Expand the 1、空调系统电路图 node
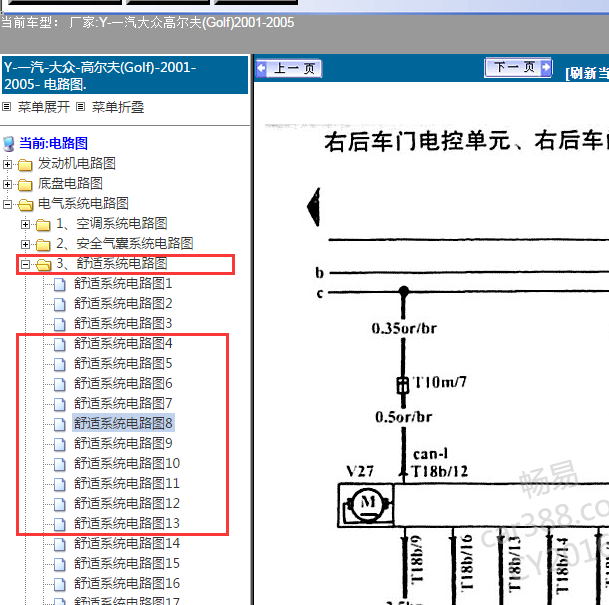This screenshot has width=609, height=605. click(x=25, y=224)
